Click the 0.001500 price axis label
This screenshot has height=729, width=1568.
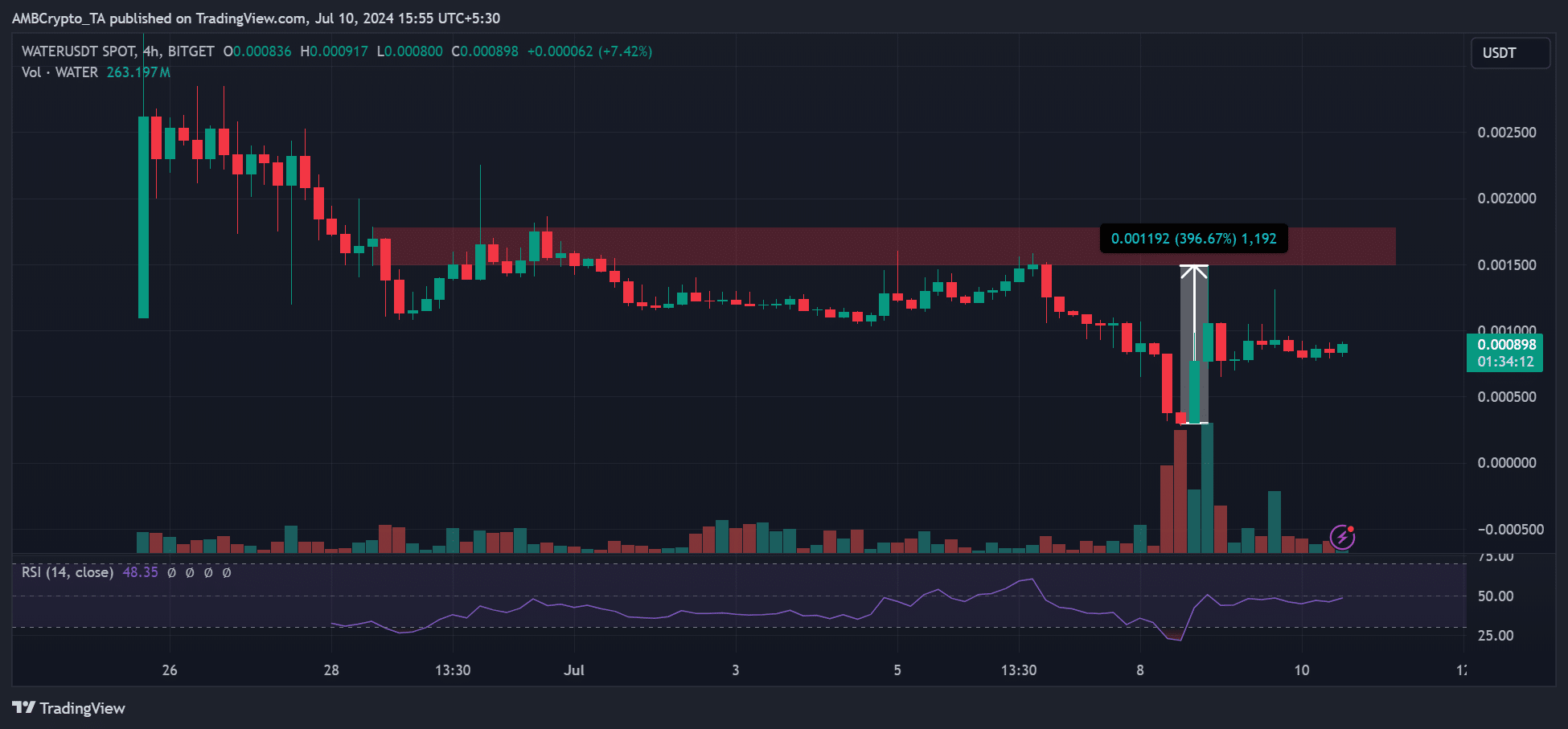pyautogui.click(x=1507, y=265)
